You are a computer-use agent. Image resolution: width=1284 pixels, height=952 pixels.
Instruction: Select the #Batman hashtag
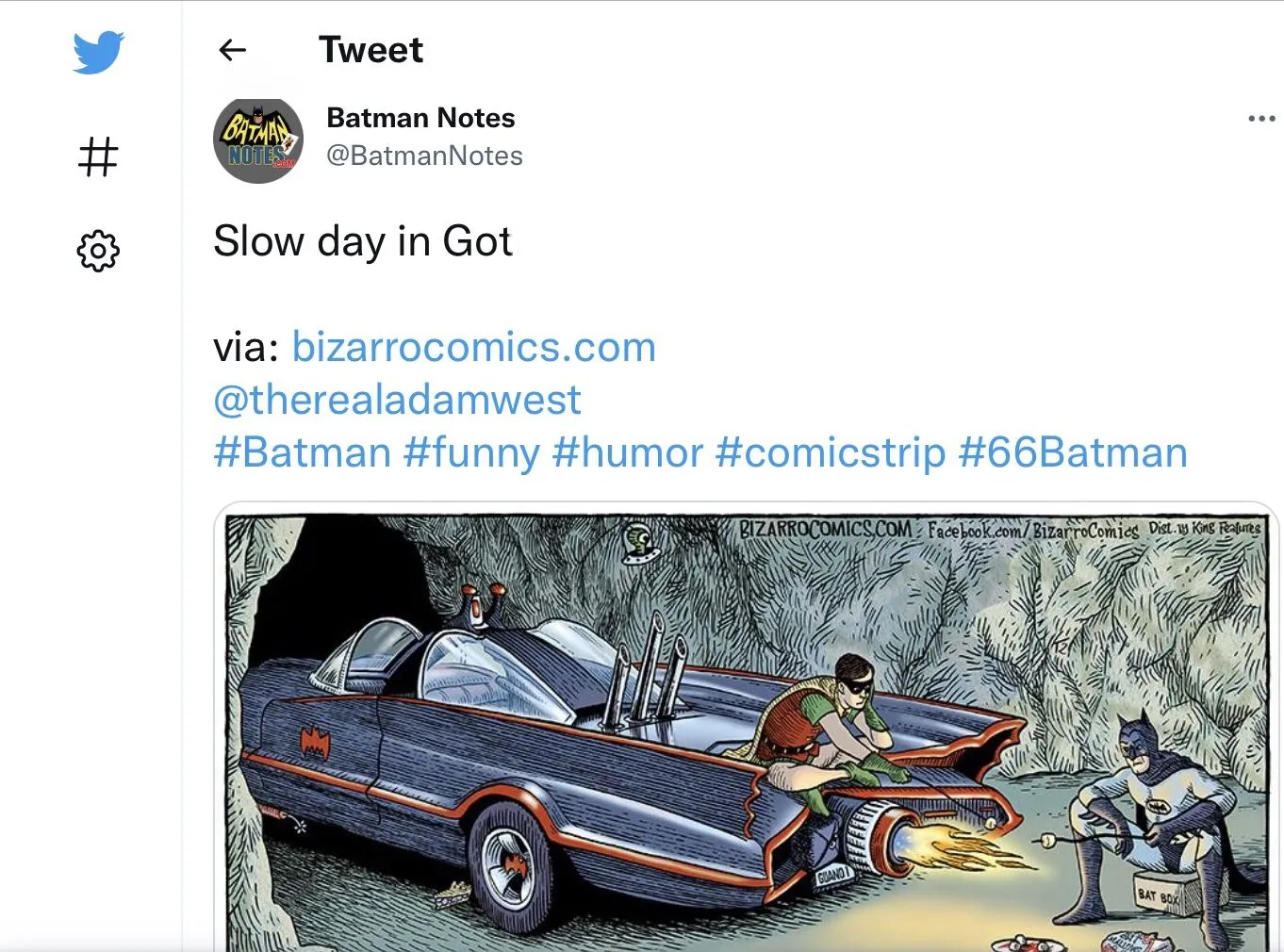(302, 452)
